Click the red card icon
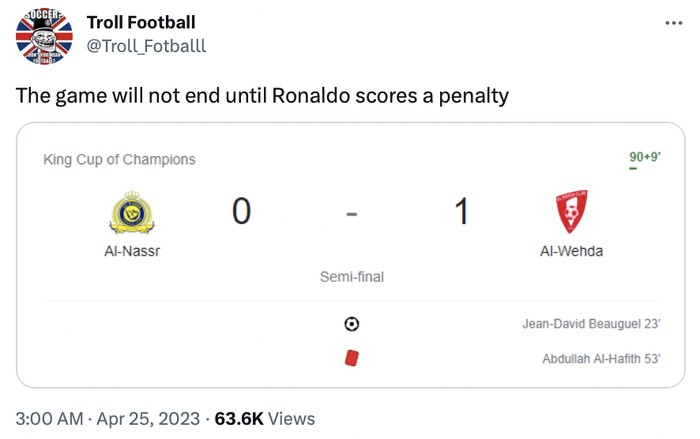This screenshot has width=700, height=439. pos(351,357)
